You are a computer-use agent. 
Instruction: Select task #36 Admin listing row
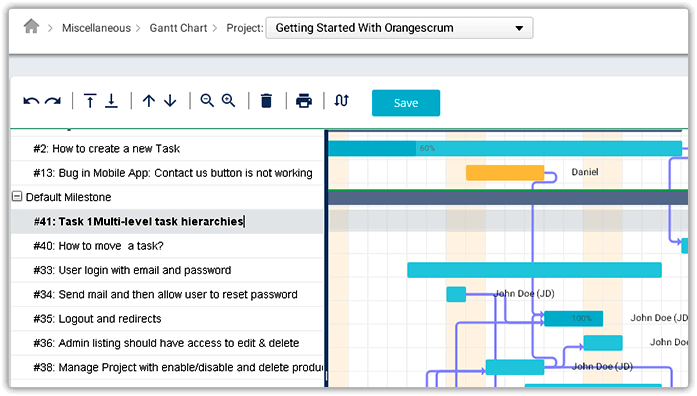[166, 343]
